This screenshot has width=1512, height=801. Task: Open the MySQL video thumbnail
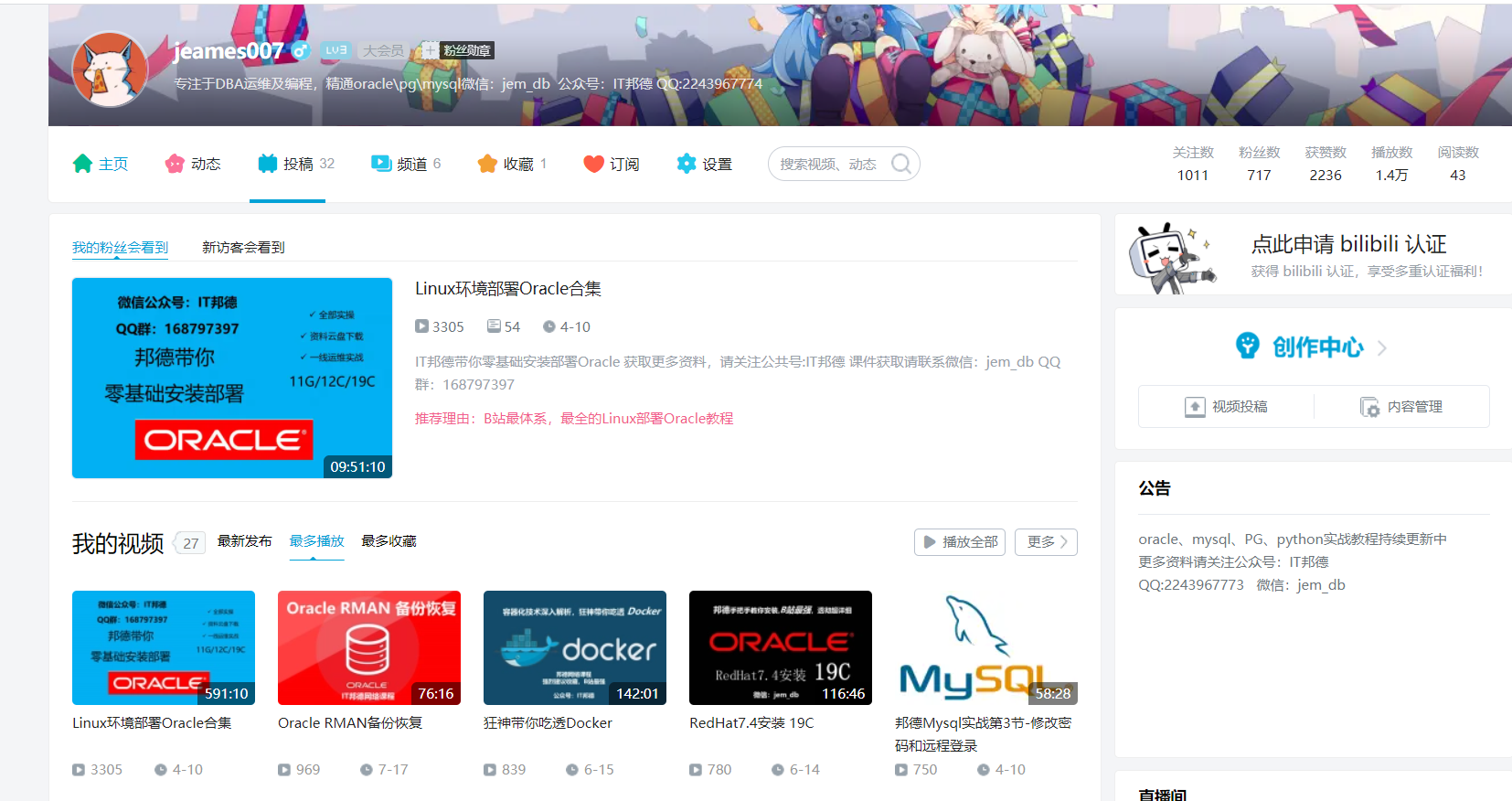(986, 647)
